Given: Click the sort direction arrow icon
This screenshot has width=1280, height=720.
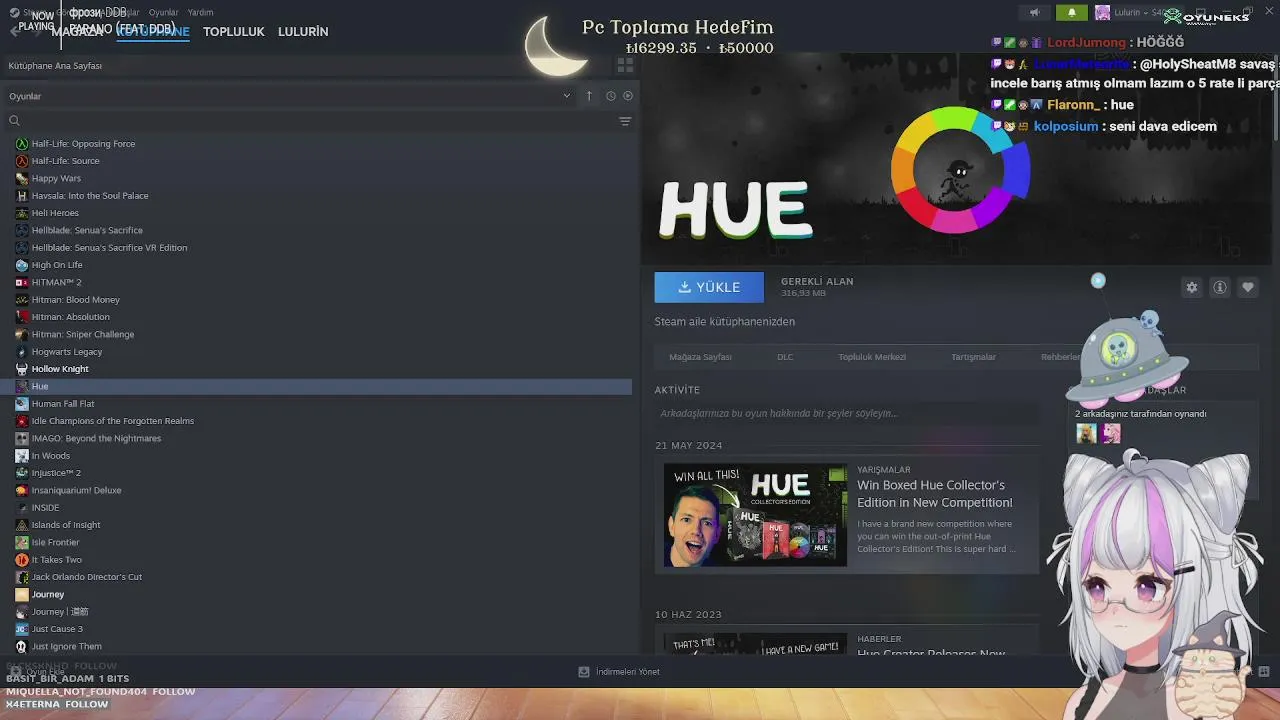Looking at the screenshot, I should click(589, 96).
